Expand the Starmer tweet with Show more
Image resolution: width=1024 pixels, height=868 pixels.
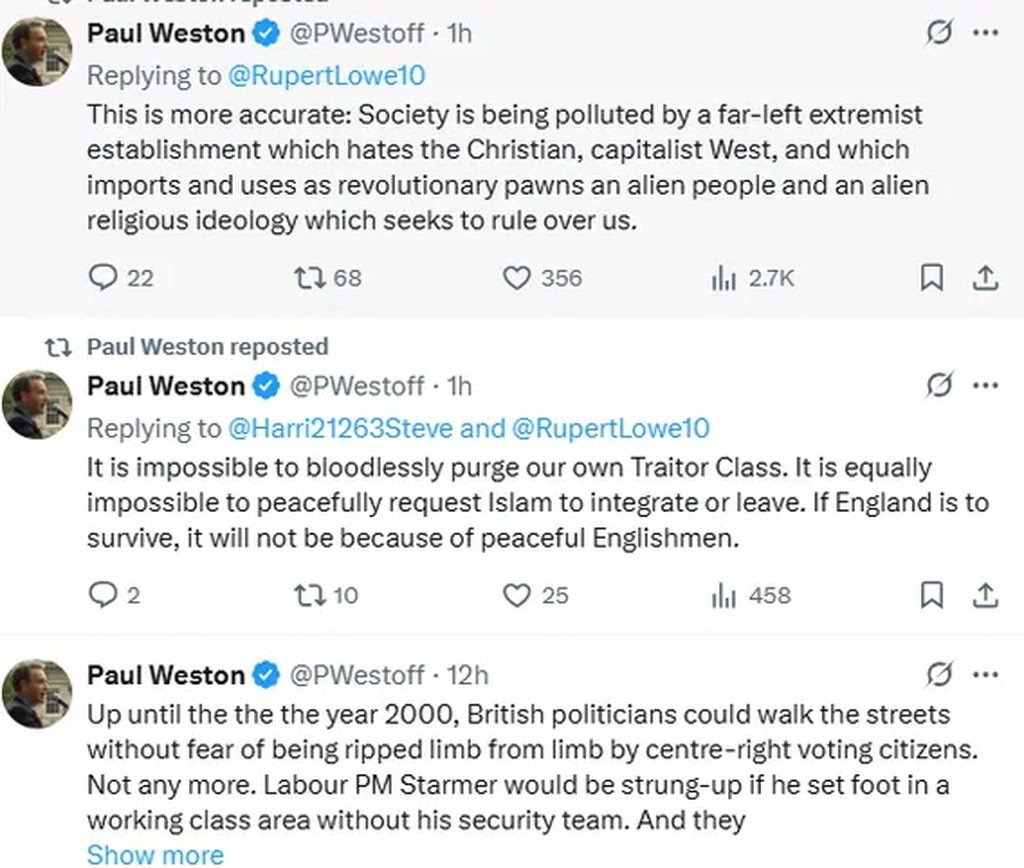pos(155,855)
